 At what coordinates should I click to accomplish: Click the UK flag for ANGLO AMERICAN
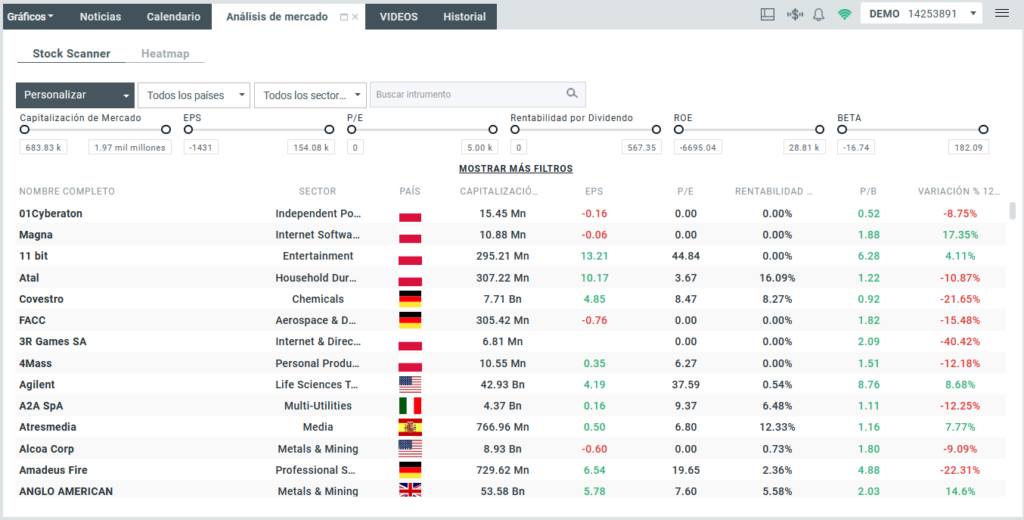click(x=410, y=490)
